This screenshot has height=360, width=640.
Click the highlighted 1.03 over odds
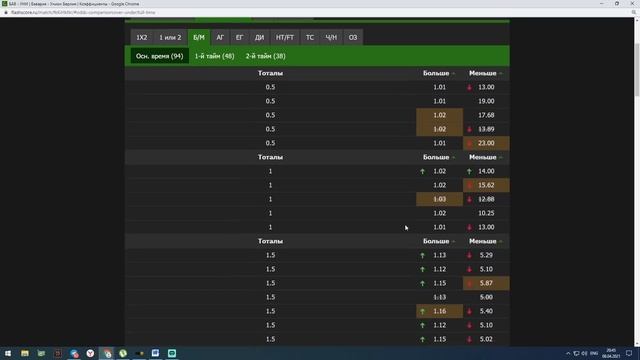click(439, 199)
